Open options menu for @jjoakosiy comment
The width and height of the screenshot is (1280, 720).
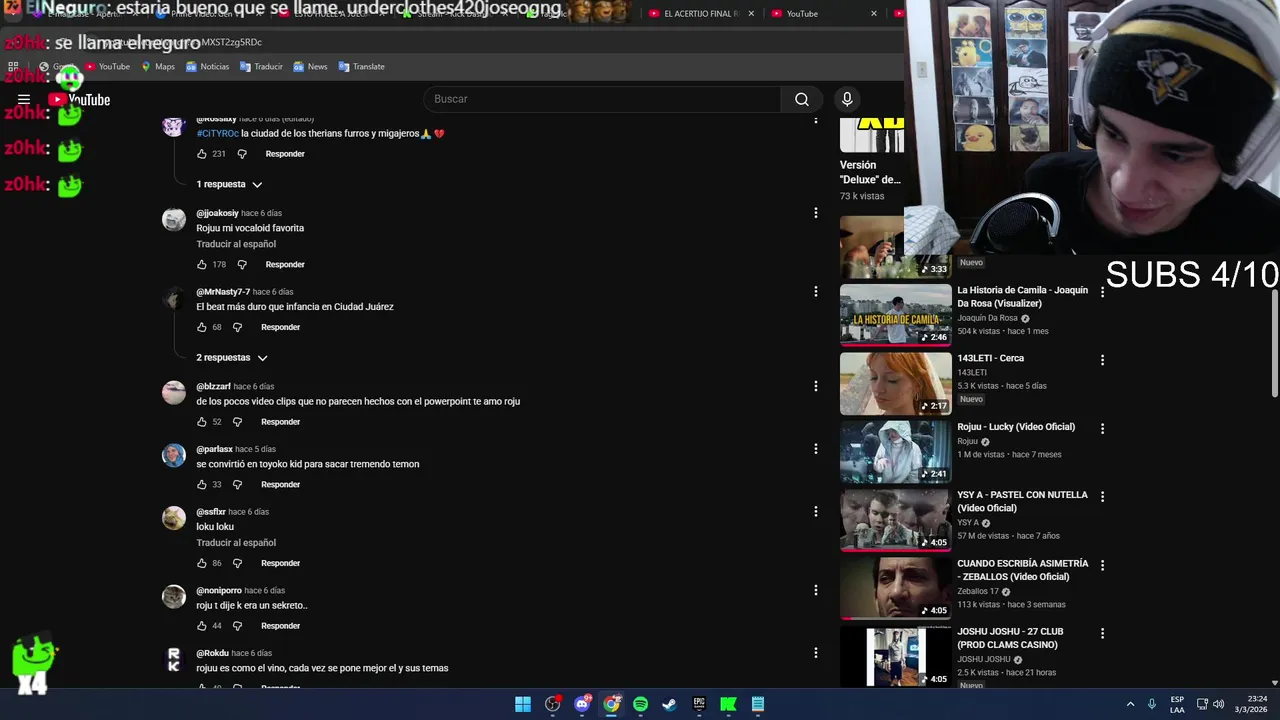click(816, 213)
